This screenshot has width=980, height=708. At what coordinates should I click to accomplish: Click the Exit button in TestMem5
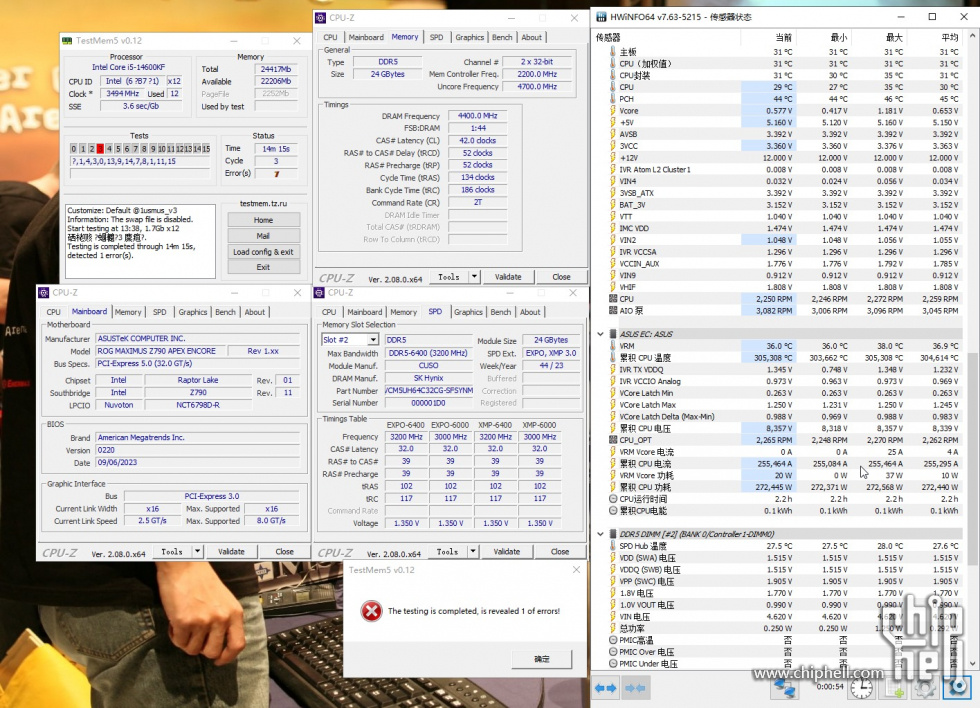tap(263, 267)
